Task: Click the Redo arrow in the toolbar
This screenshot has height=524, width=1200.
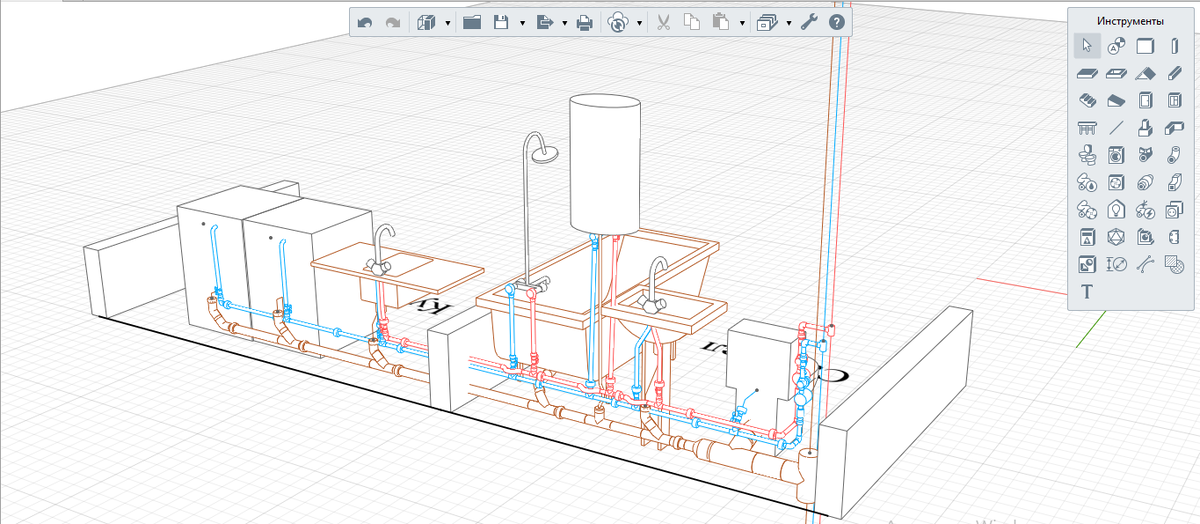Action: pos(392,22)
